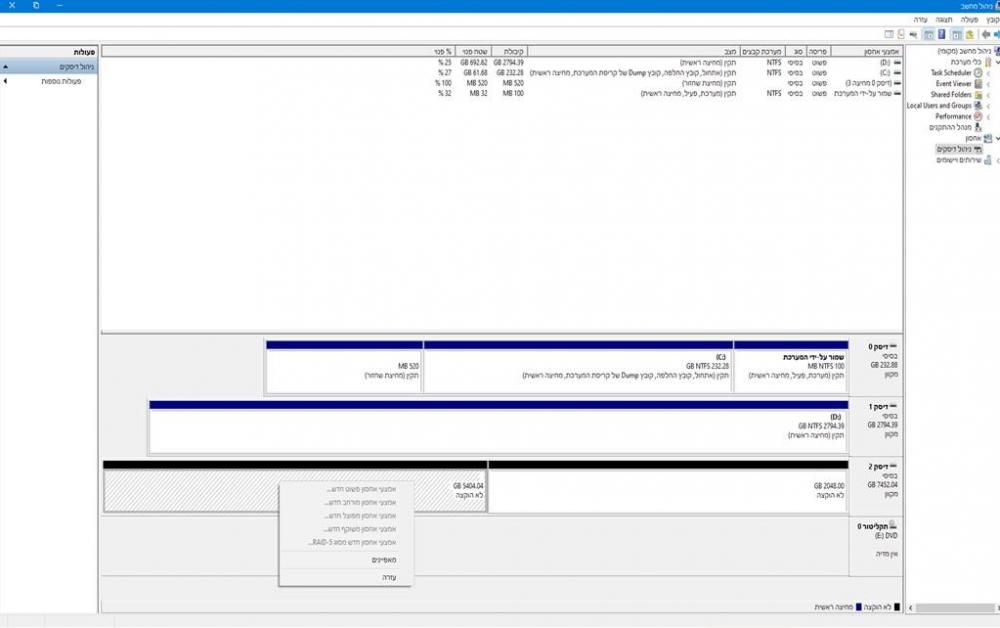This screenshot has width=1000, height=628.
Task: Click the Task Scheduler clock icon
Action: [x=978, y=73]
